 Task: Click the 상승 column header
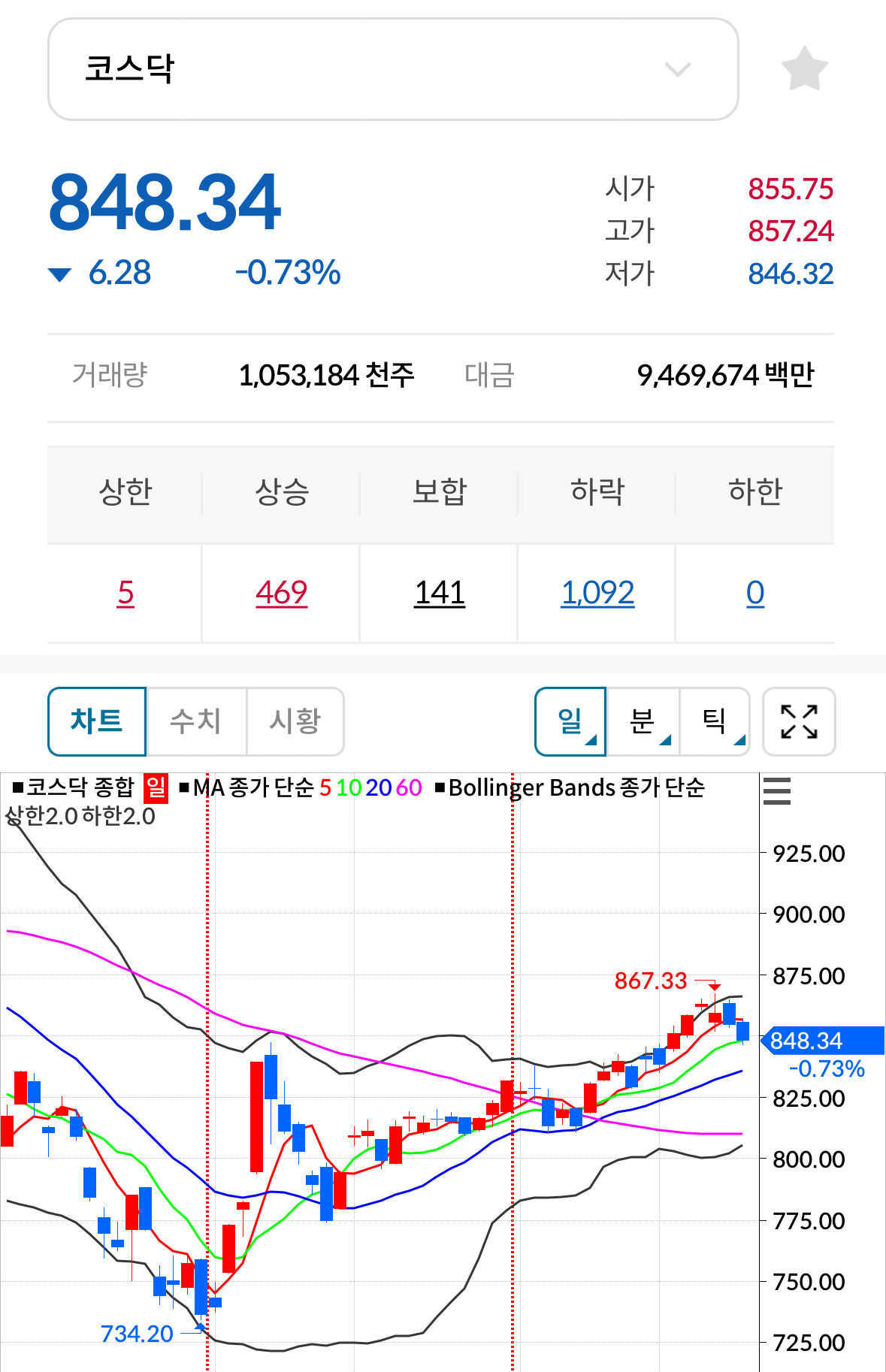pyautogui.click(x=282, y=492)
